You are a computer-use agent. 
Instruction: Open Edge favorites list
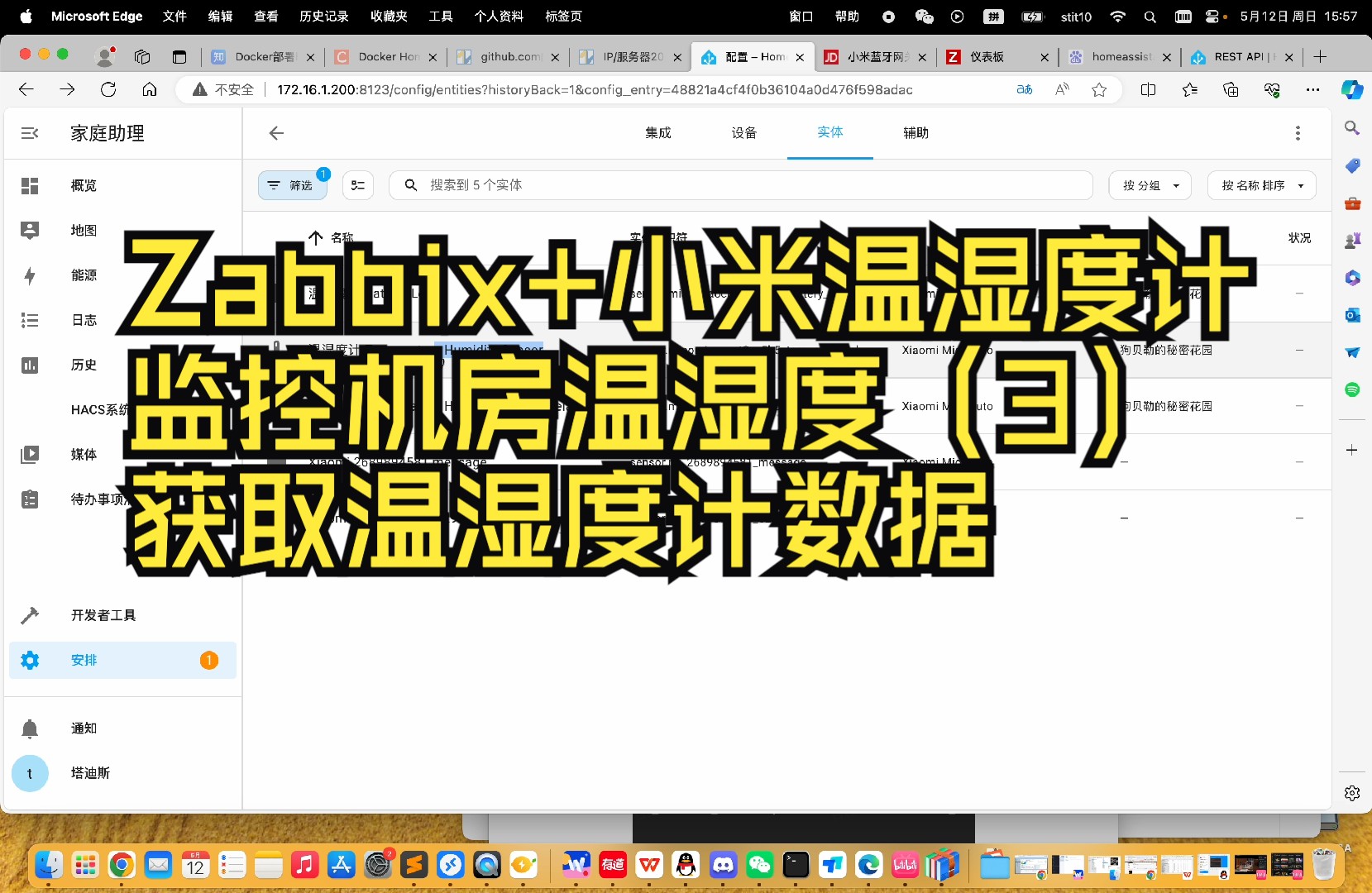[x=1190, y=89]
